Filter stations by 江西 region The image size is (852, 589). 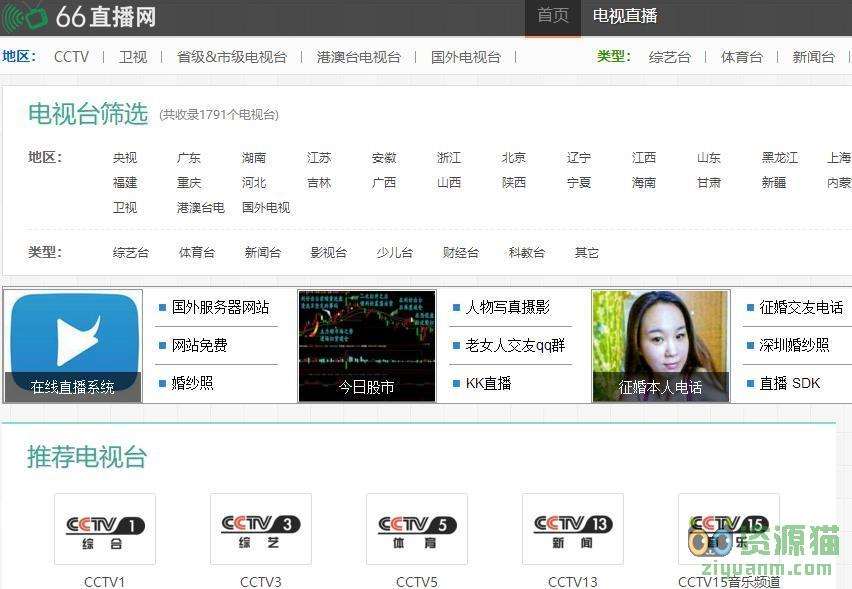(644, 158)
